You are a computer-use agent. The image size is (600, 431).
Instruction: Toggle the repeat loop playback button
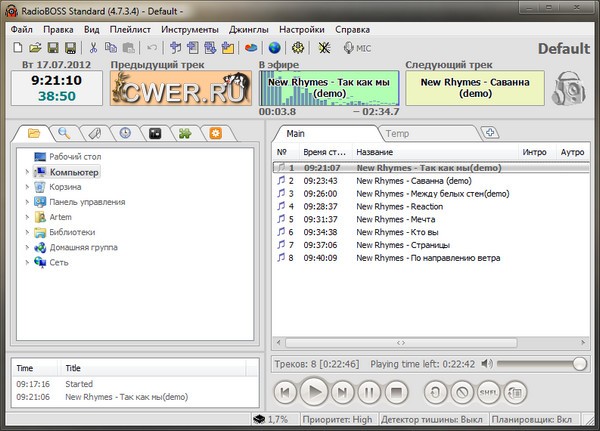(434, 393)
